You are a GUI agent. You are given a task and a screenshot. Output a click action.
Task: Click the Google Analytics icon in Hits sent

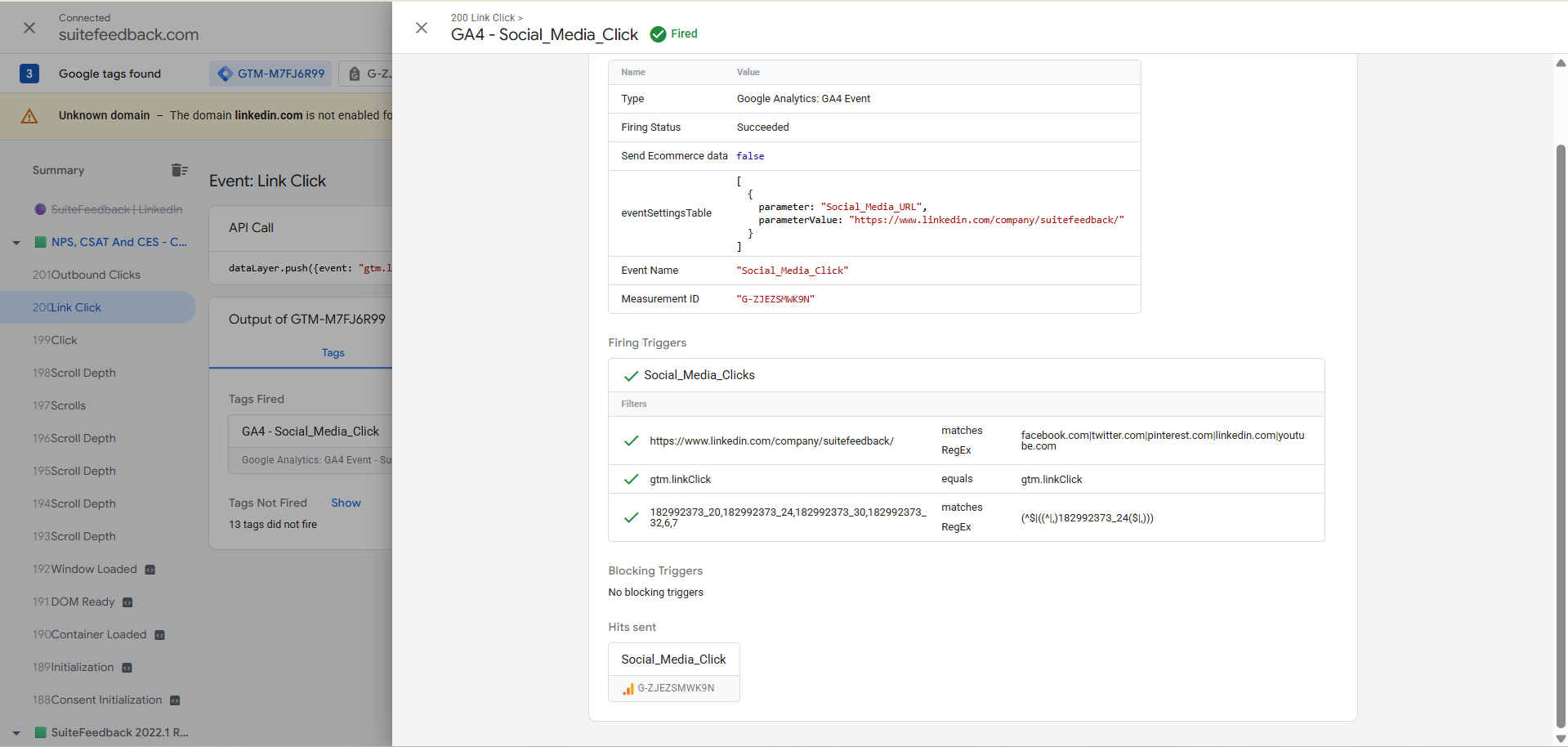628,689
